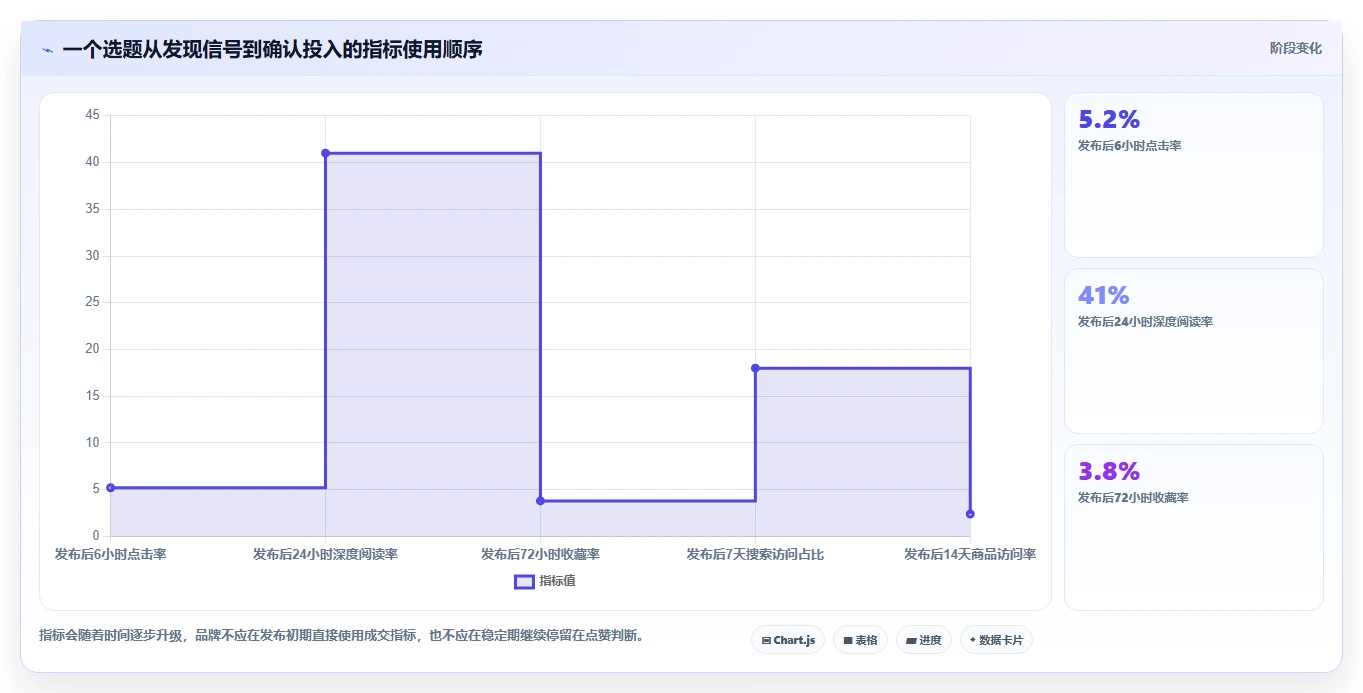Click x-axis label 发布后72小时收藏率
Image resolution: width=1363 pixels, height=693 pixels.
(x=541, y=554)
